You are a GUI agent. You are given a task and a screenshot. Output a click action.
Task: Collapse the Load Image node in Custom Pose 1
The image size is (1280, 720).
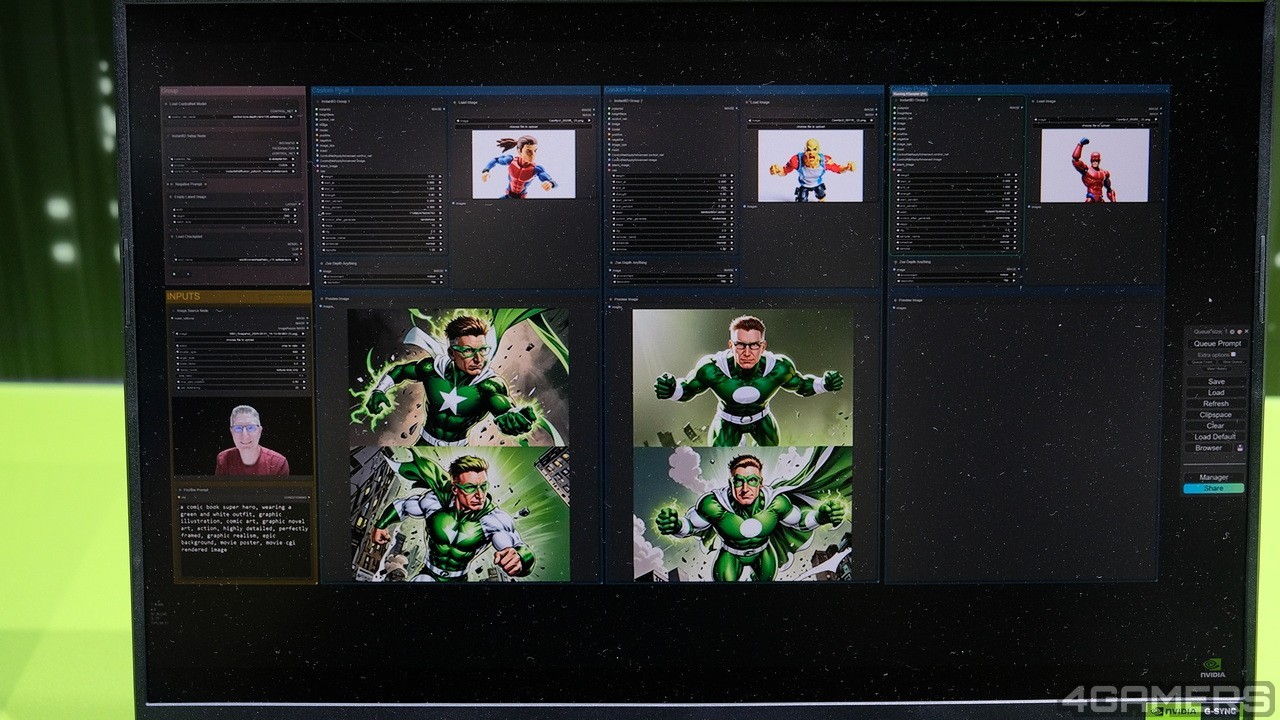[x=455, y=102]
